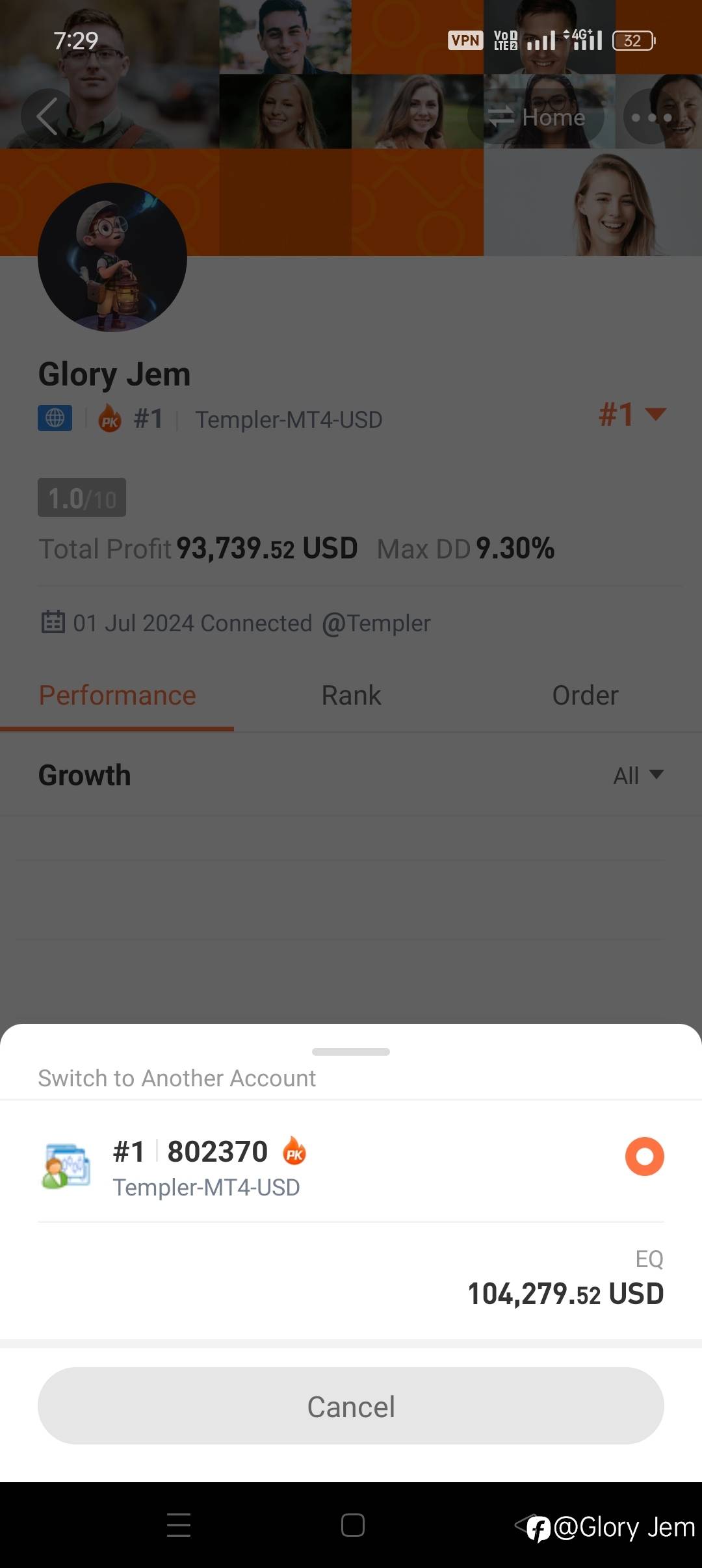Tap the account avatar icon in switch sheet
This screenshot has width=702, height=1568.
(x=66, y=1167)
